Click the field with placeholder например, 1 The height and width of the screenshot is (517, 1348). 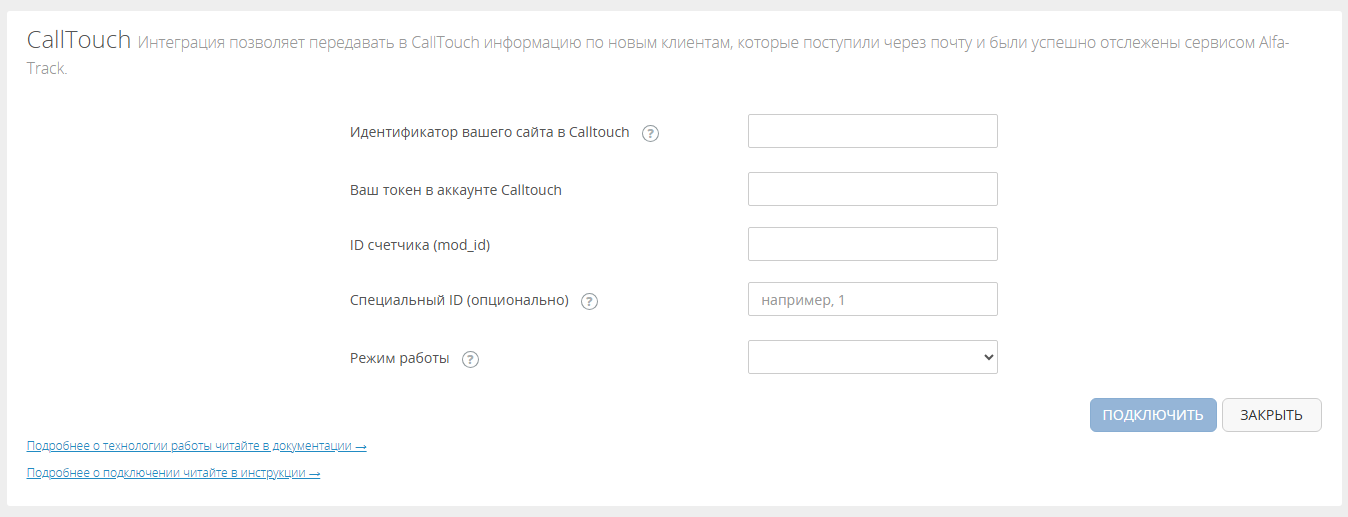point(872,299)
